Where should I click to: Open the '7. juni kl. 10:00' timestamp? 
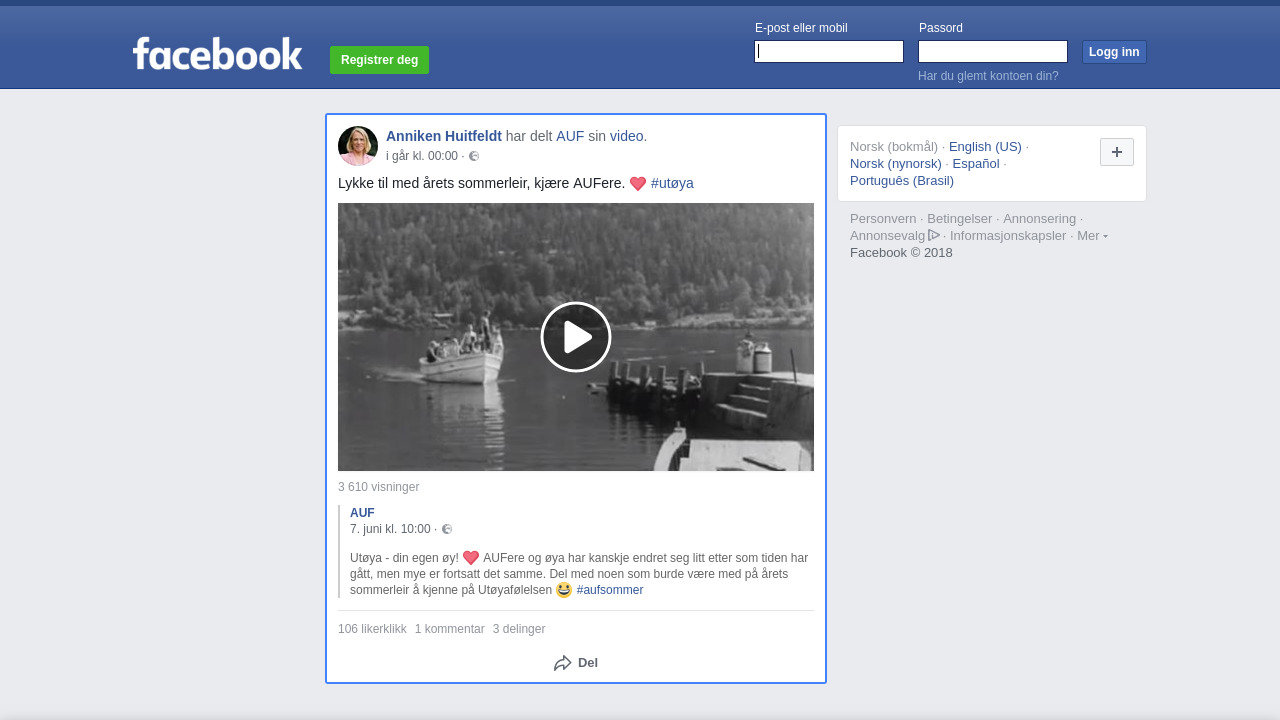[390, 529]
